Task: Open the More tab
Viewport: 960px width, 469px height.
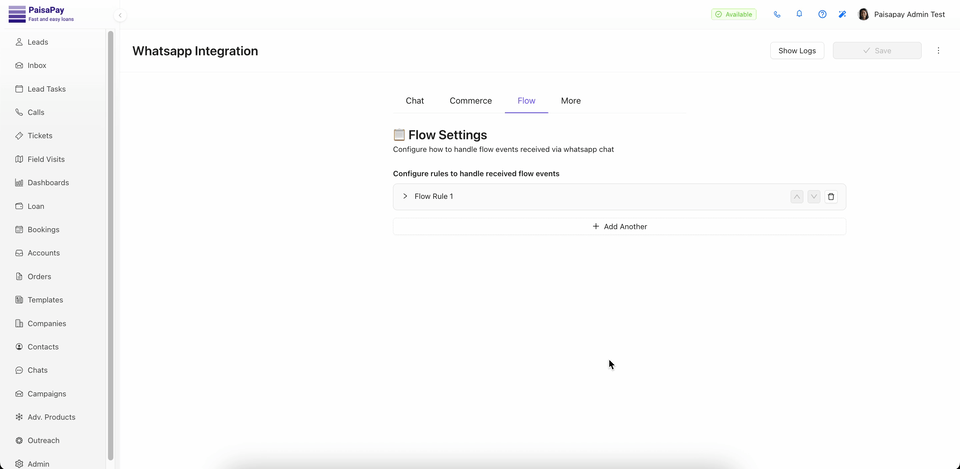Action: click(x=570, y=101)
